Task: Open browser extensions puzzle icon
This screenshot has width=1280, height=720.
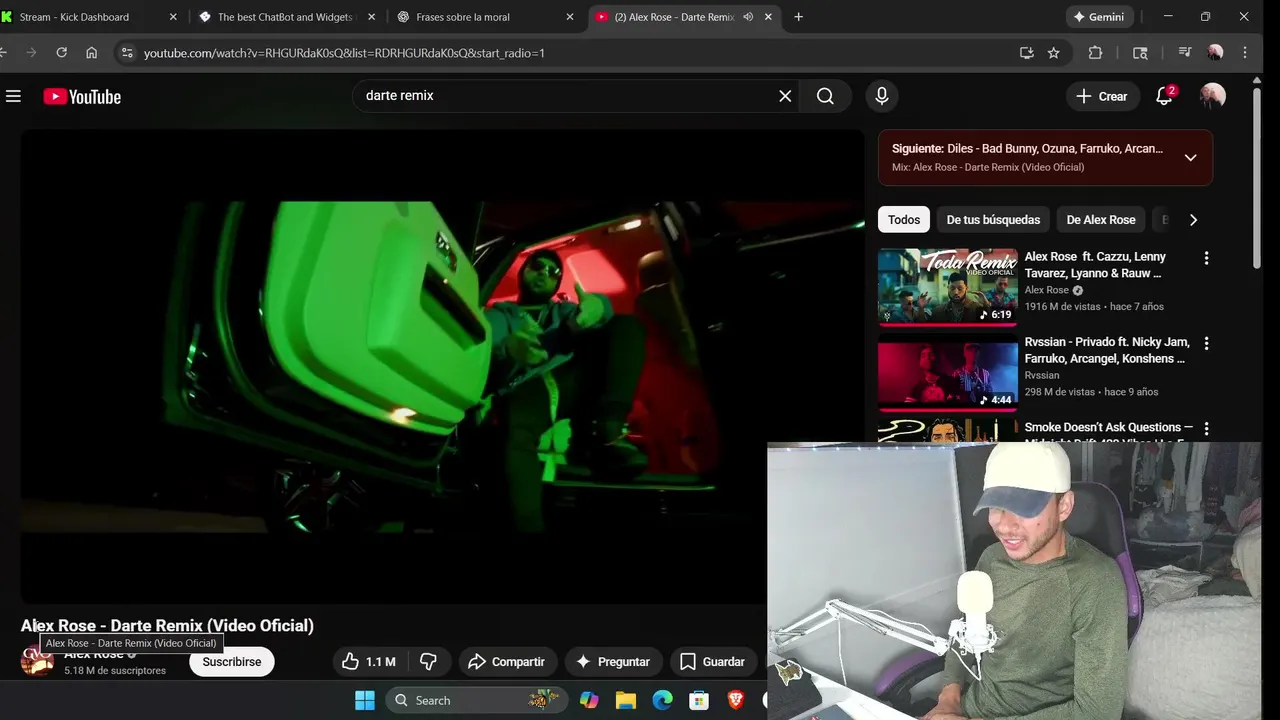Action: point(1095,53)
